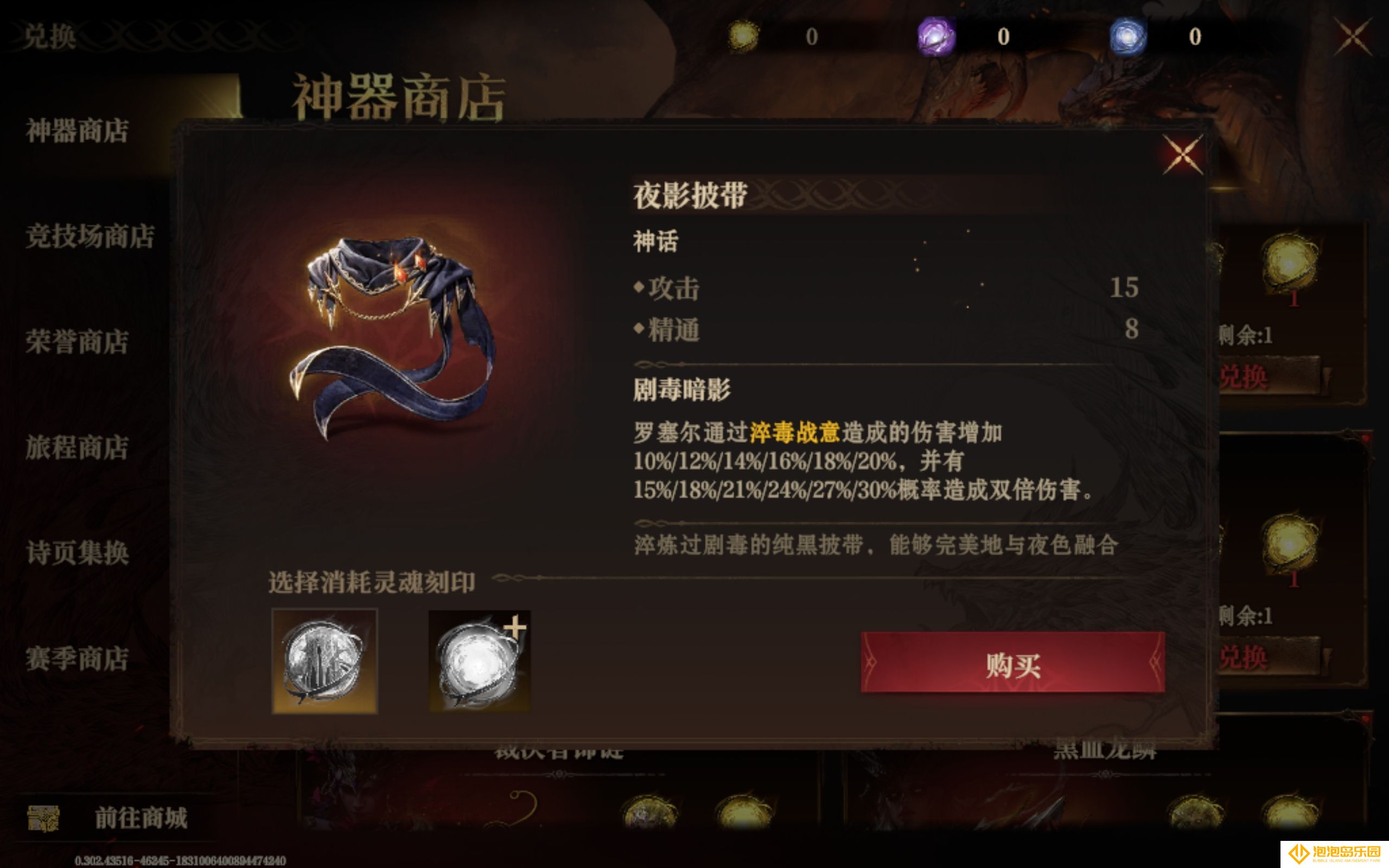Open the 神器商店 tab
The height and width of the screenshot is (868, 1389).
coord(77,130)
